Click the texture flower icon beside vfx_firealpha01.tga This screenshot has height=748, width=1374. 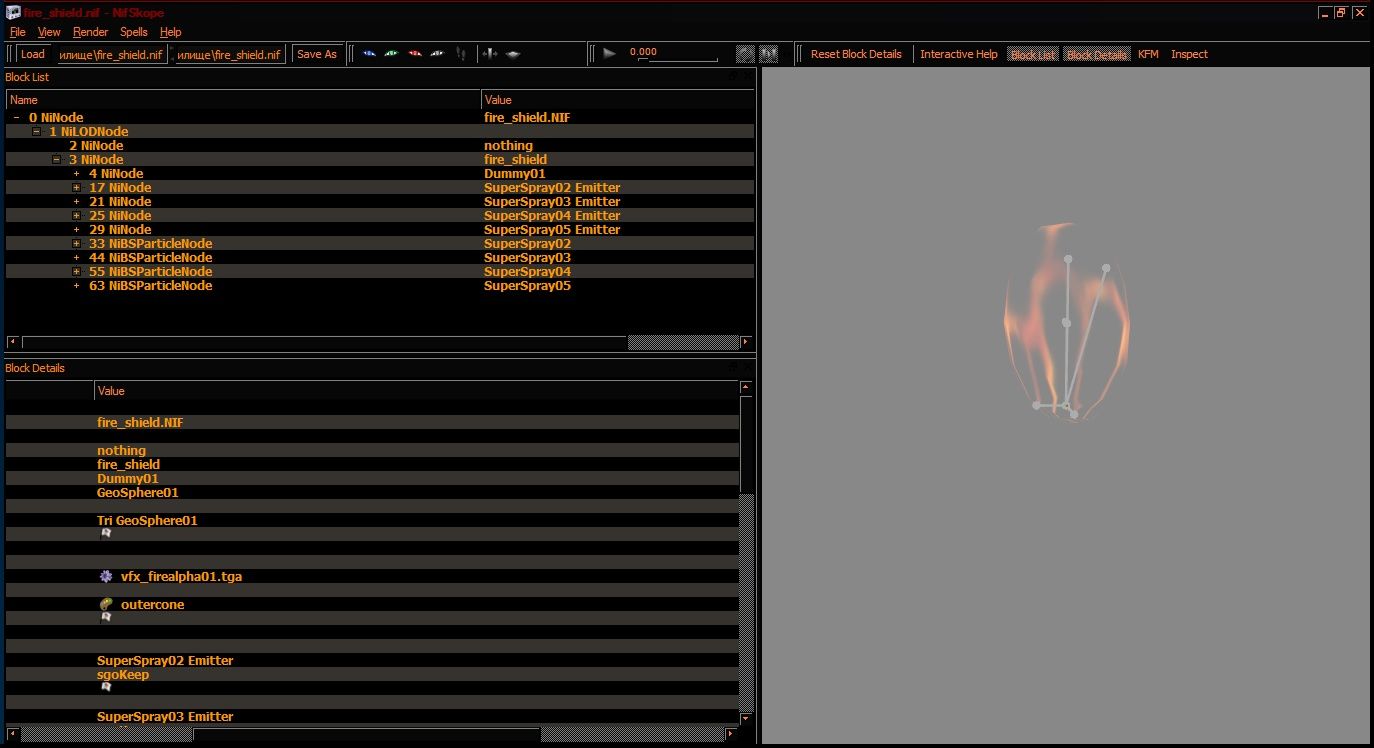pos(106,576)
